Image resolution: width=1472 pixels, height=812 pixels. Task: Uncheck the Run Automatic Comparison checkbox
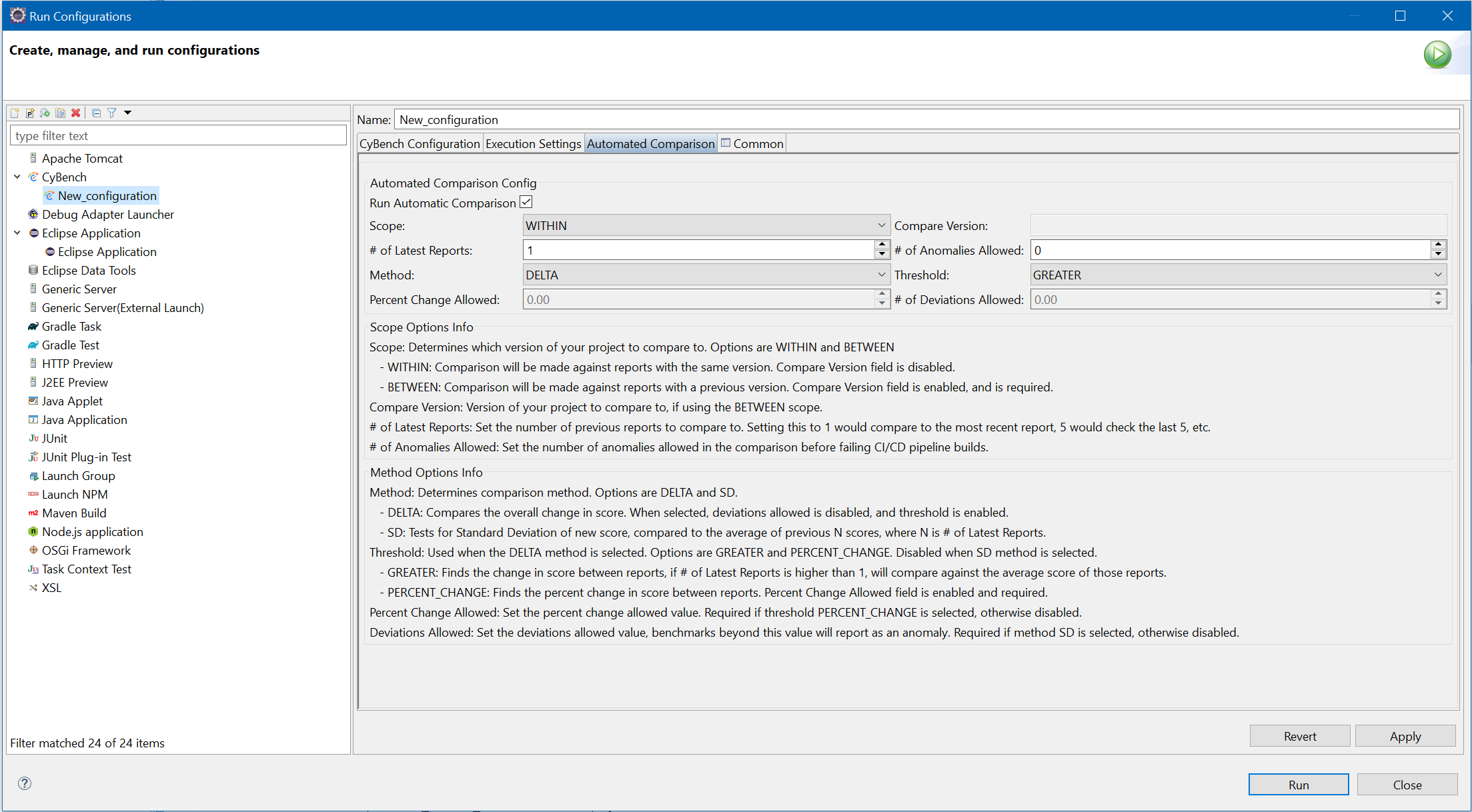[526, 202]
